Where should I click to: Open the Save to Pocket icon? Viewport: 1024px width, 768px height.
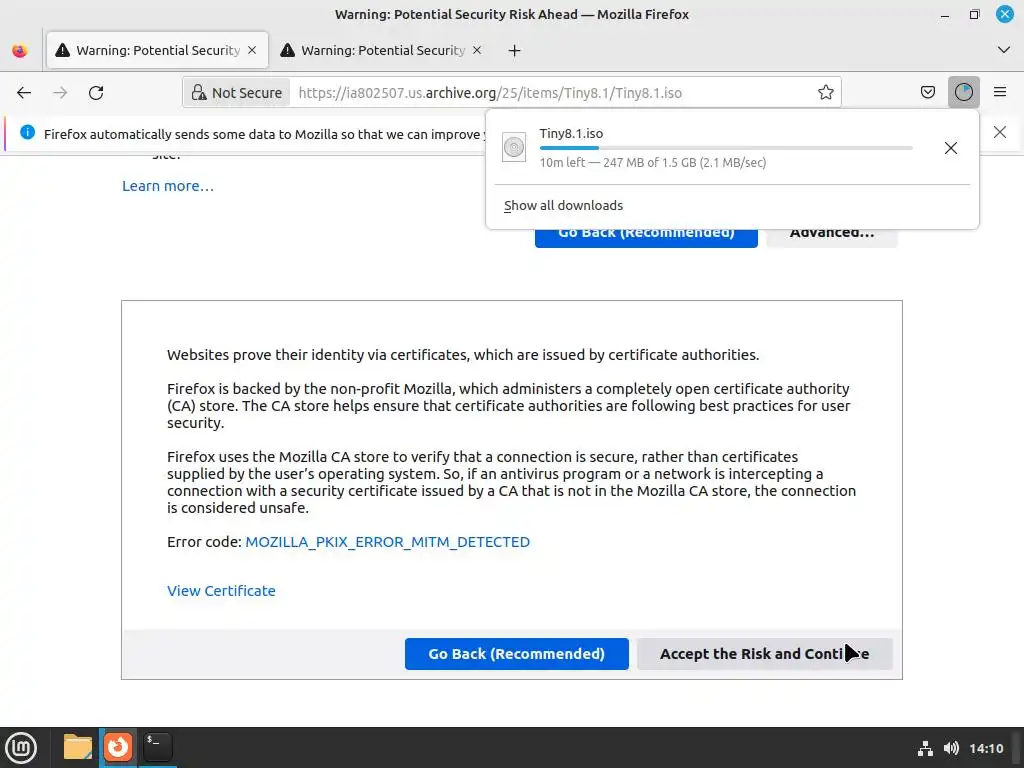tap(927, 92)
